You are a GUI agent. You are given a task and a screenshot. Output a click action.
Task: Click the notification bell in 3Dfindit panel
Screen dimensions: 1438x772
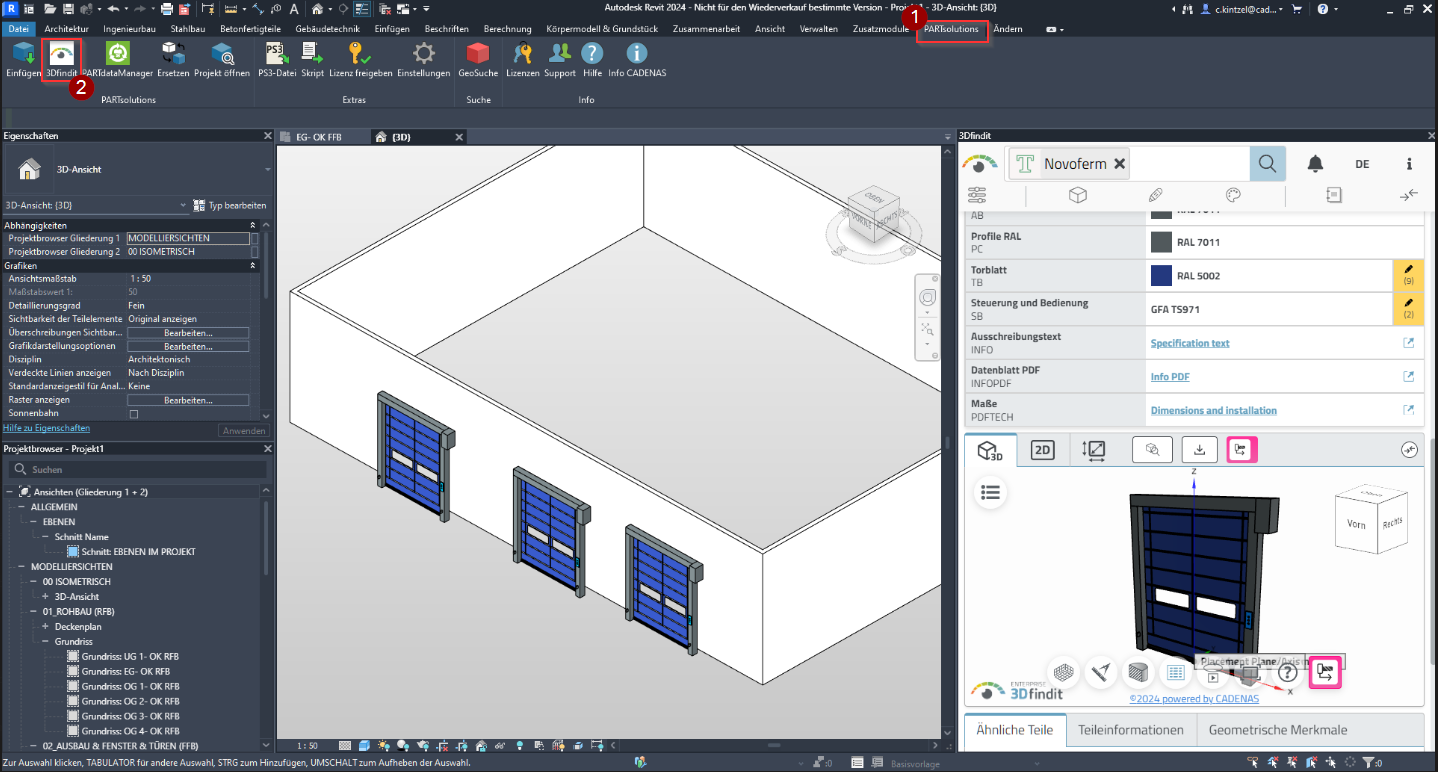1315,164
